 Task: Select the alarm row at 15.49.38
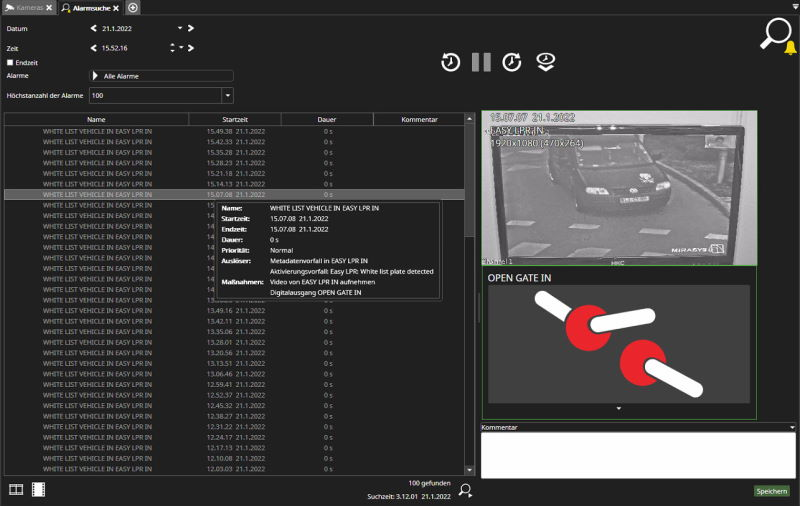coord(234,131)
